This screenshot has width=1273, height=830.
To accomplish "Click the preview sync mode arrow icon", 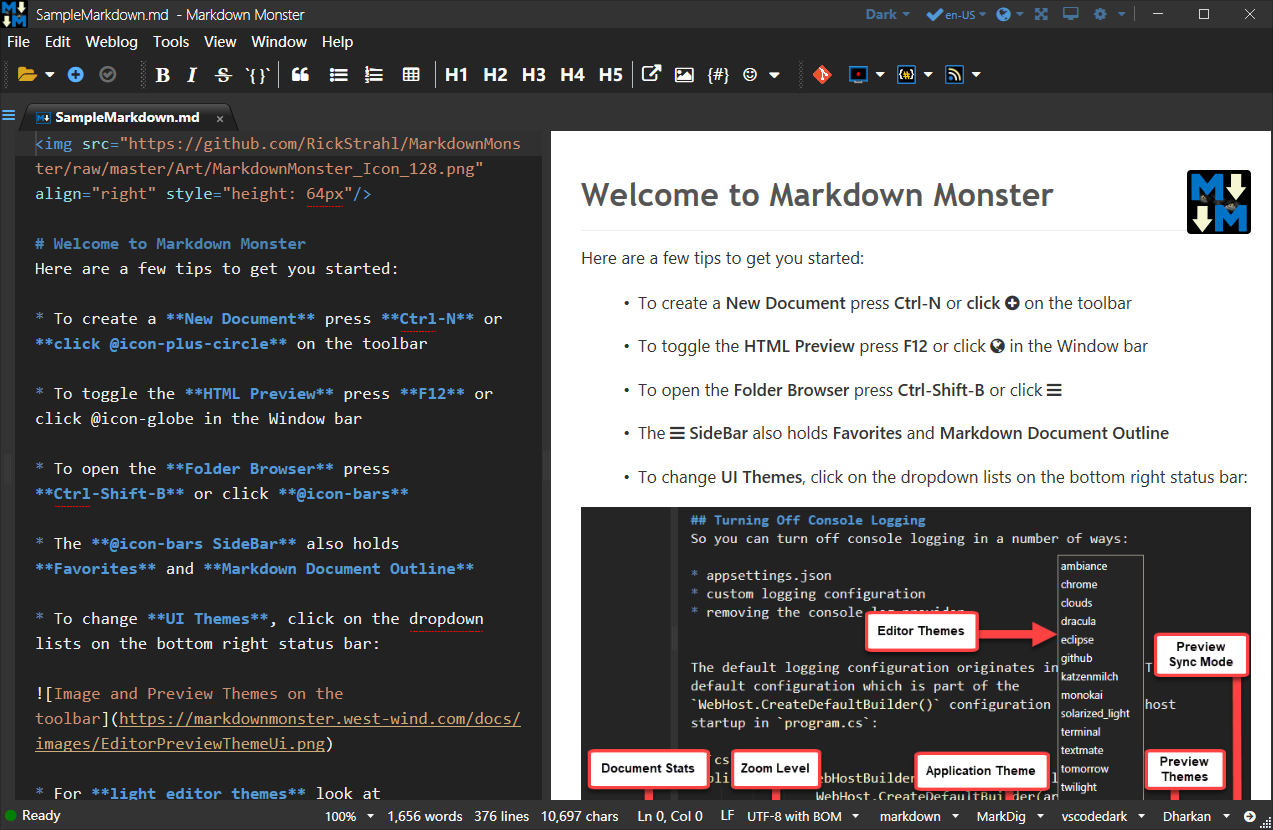I will (1250, 816).
